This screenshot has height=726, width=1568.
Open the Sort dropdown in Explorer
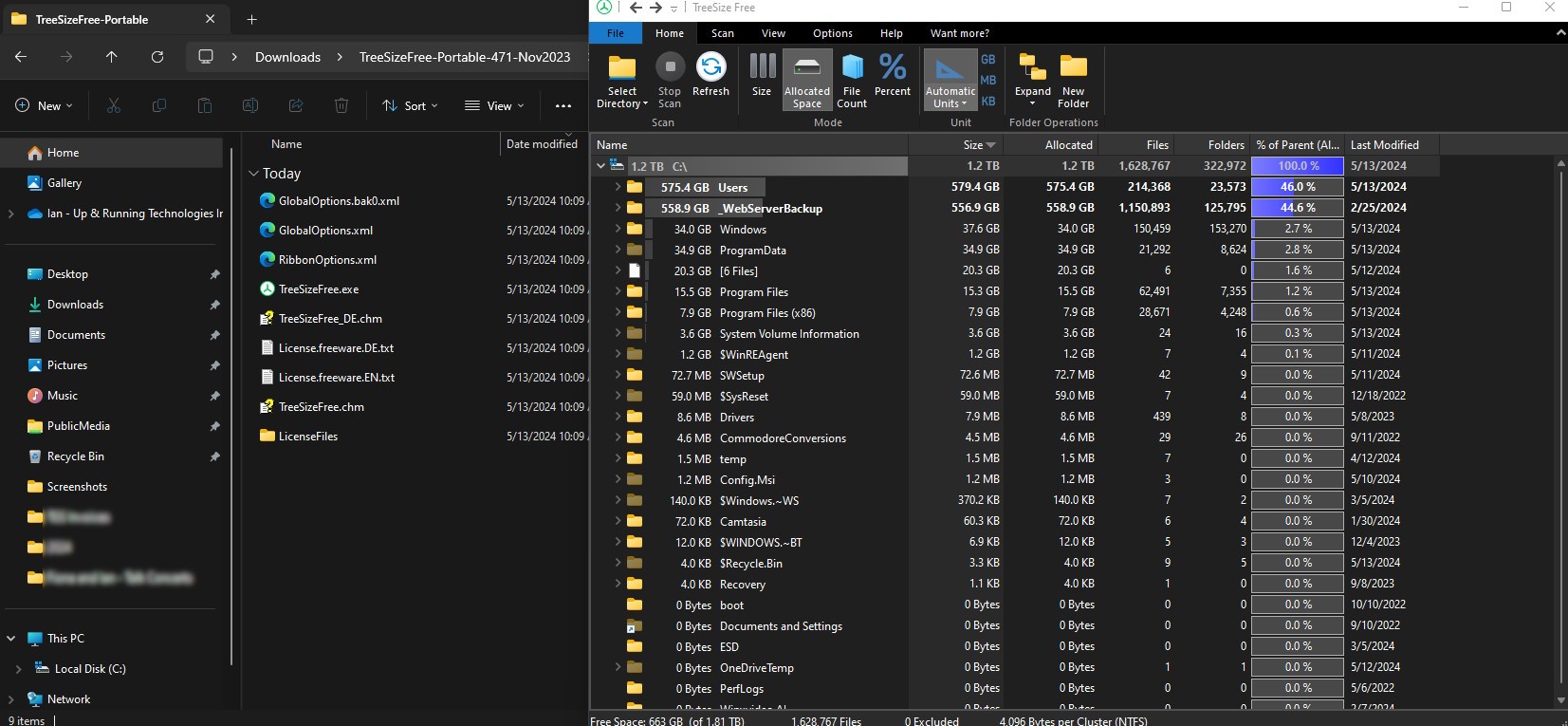click(x=410, y=105)
